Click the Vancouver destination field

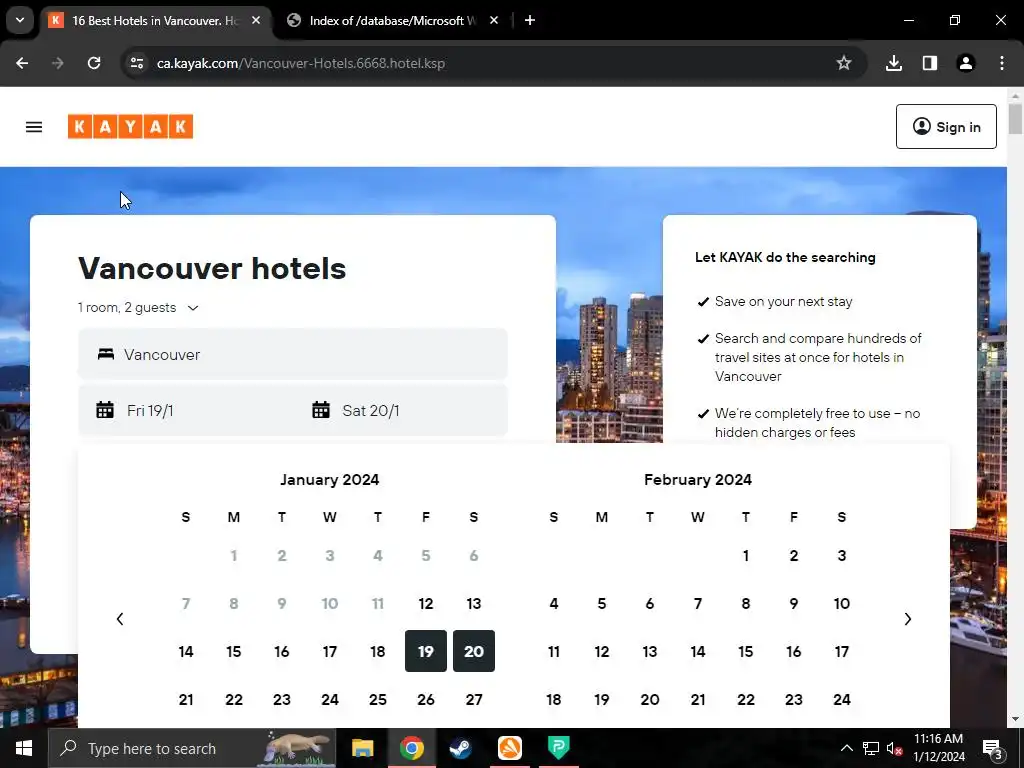click(x=293, y=355)
